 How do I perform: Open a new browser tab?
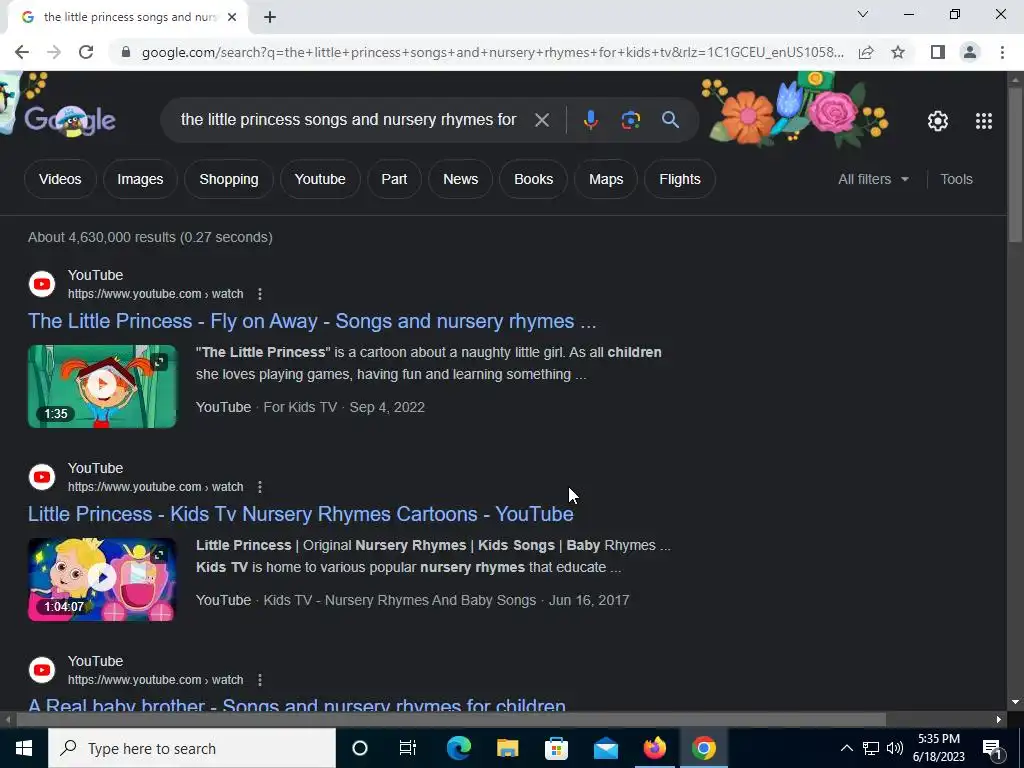(x=270, y=18)
